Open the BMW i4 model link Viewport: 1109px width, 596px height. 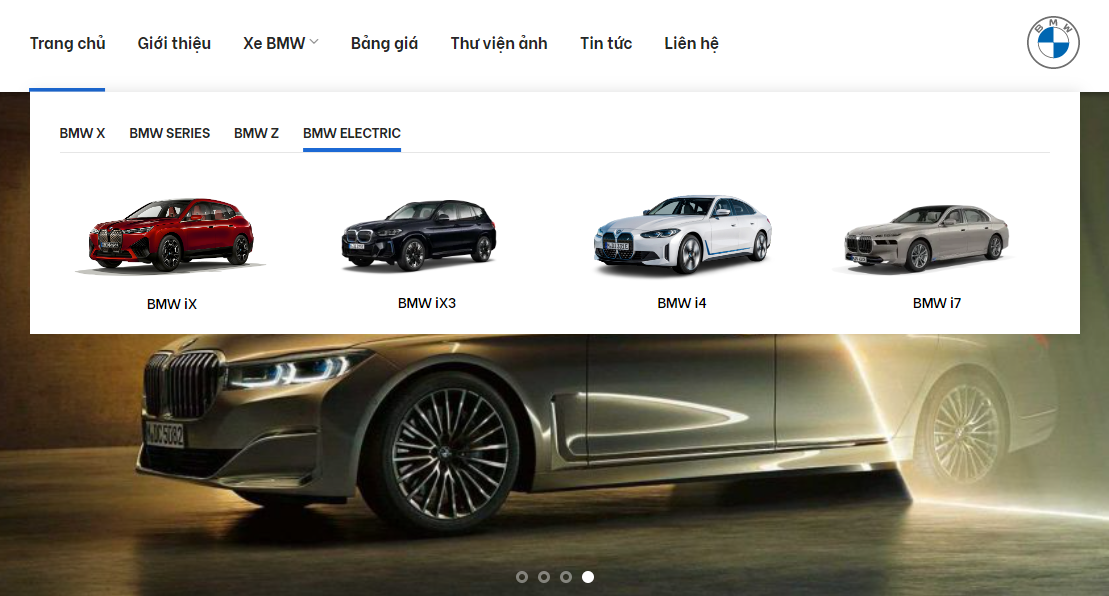click(682, 303)
